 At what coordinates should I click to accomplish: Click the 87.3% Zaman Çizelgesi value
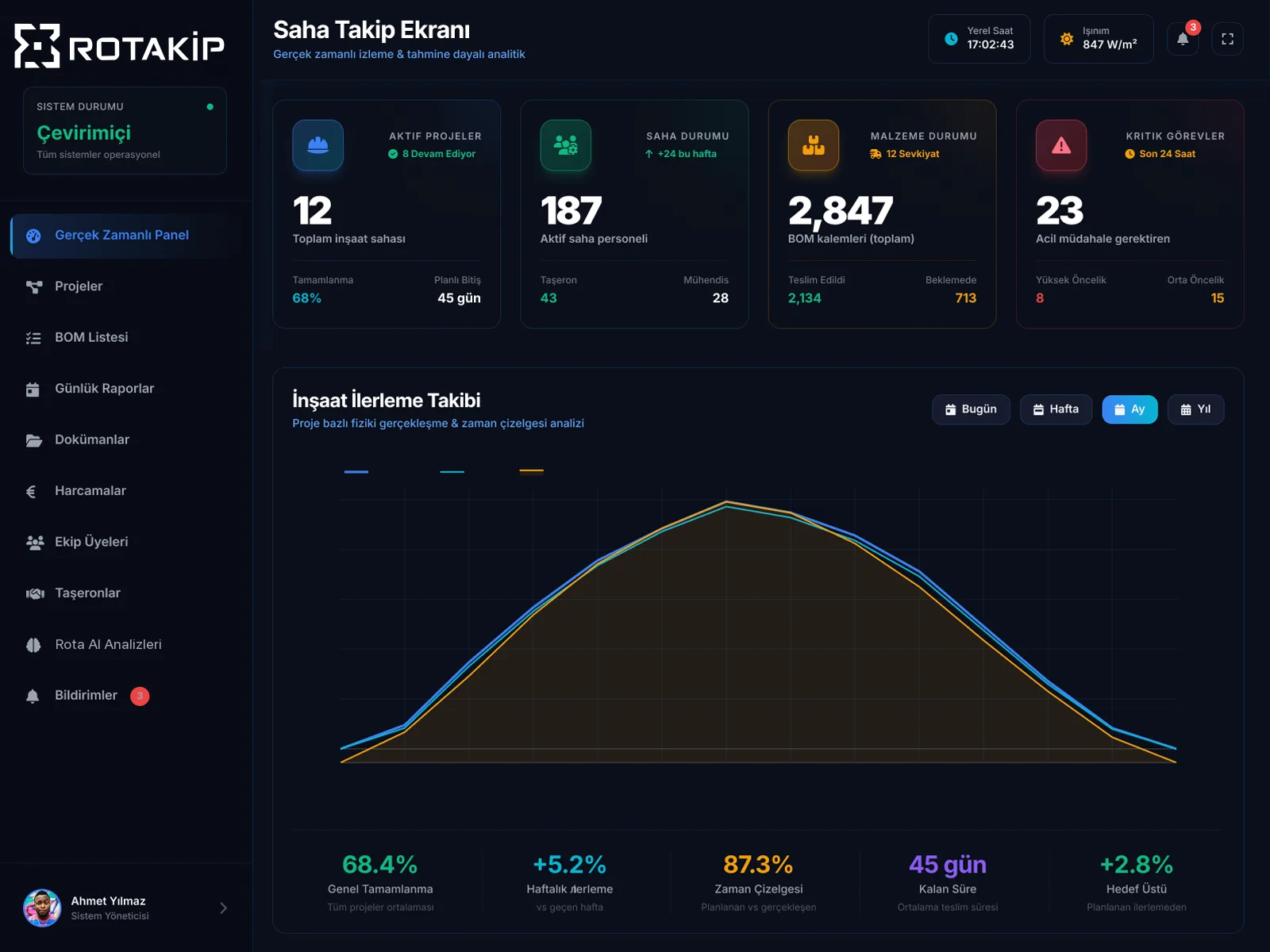pyautogui.click(x=758, y=864)
